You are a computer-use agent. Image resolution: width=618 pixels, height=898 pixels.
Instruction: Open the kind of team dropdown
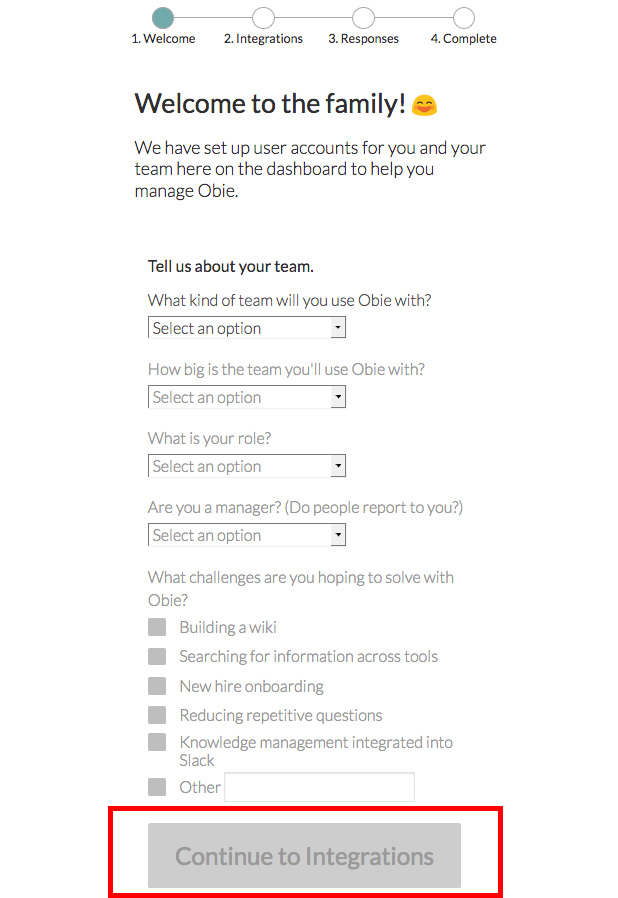tap(247, 328)
